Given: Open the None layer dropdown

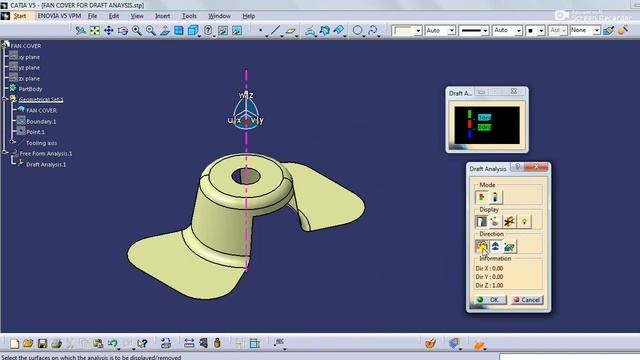Looking at the screenshot, I should click(x=596, y=31).
